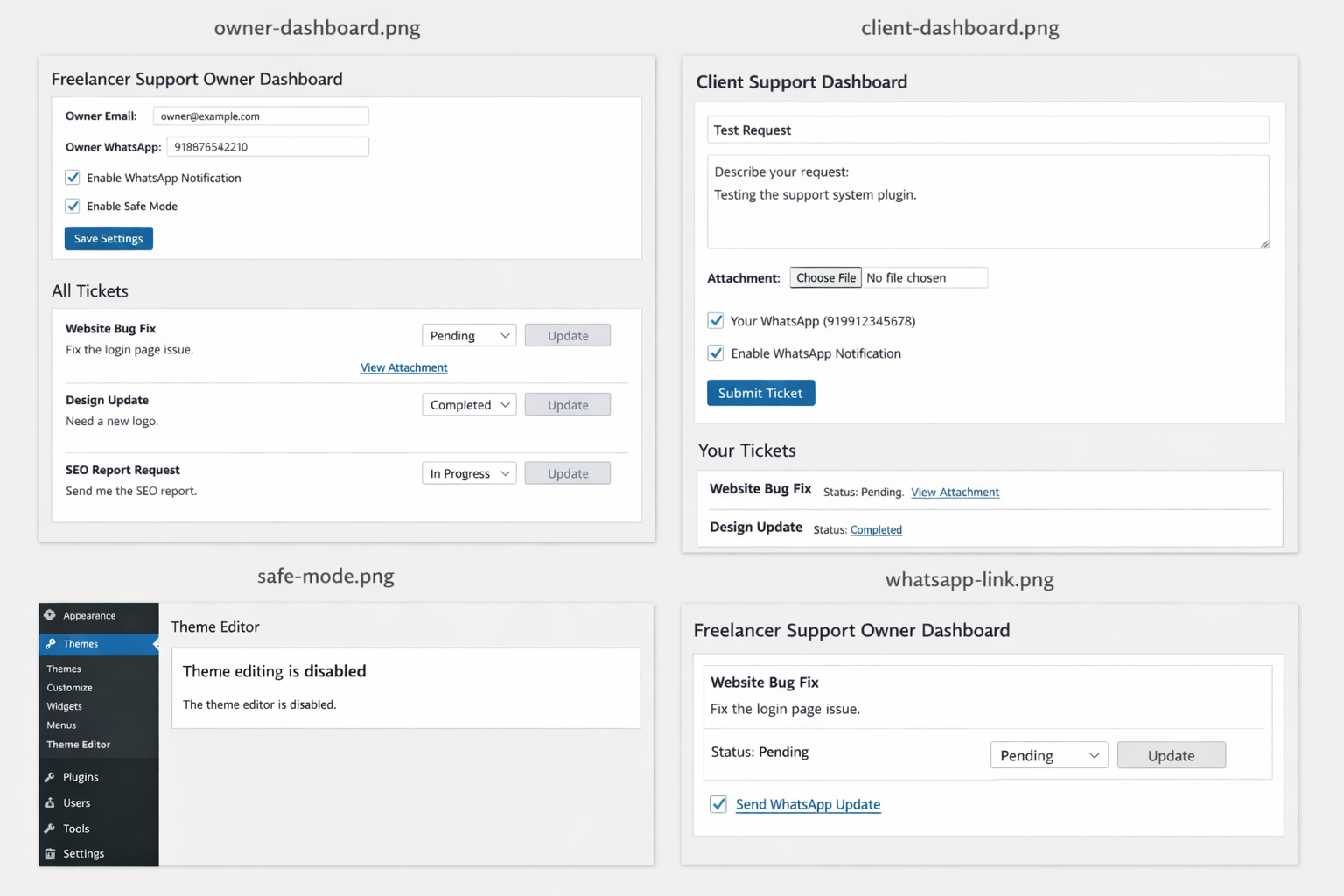Uncheck Your WhatsApp (919912345678)
1344x896 pixels.
tap(716, 320)
